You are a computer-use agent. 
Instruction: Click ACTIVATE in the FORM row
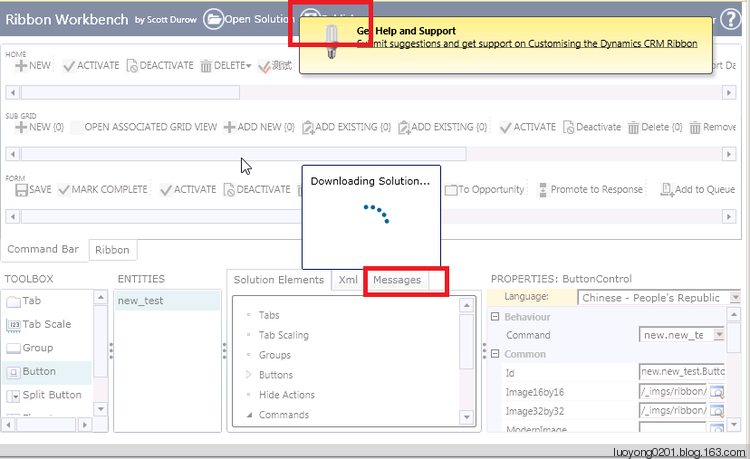pos(188,190)
